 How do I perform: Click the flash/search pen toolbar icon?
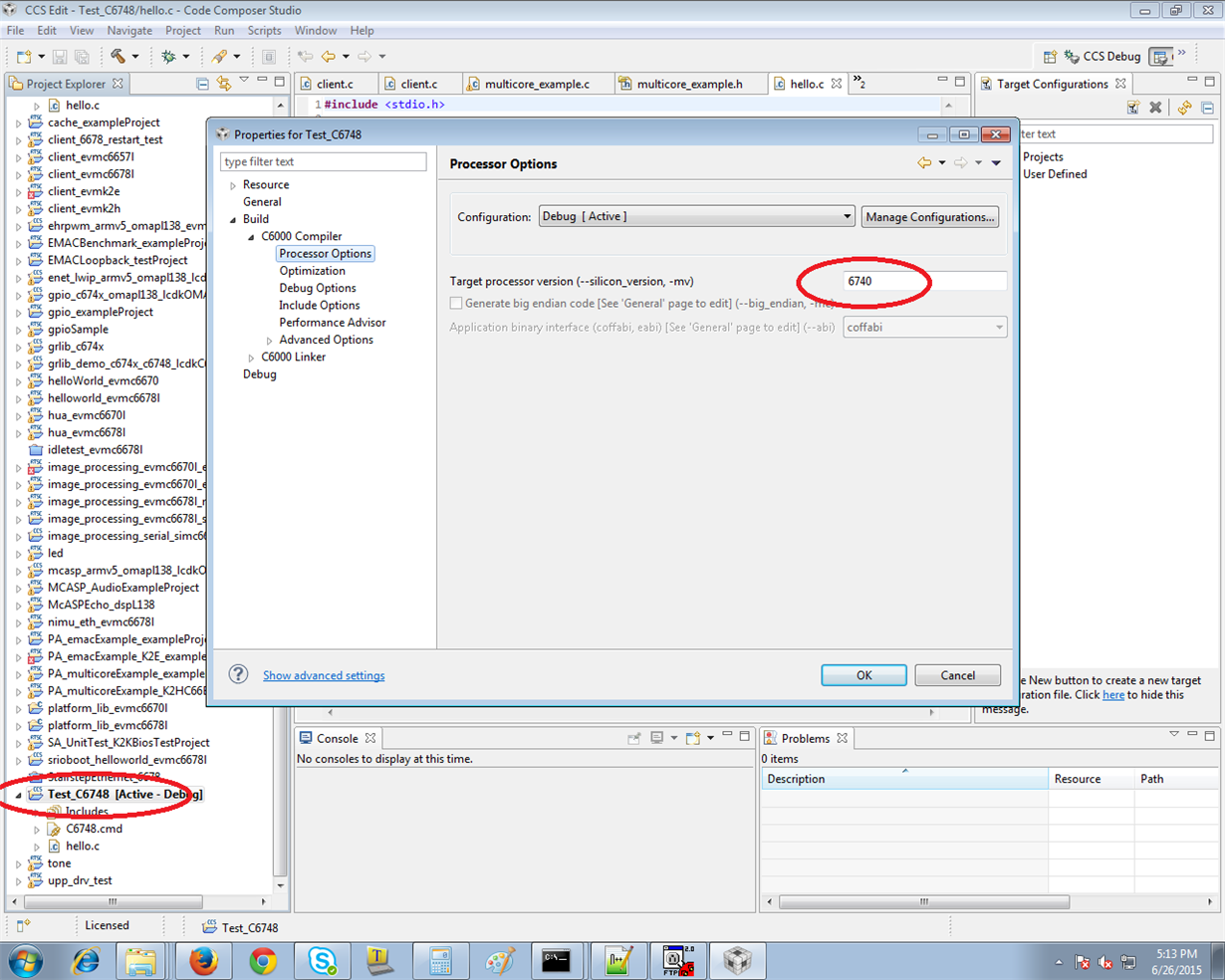point(219,57)
